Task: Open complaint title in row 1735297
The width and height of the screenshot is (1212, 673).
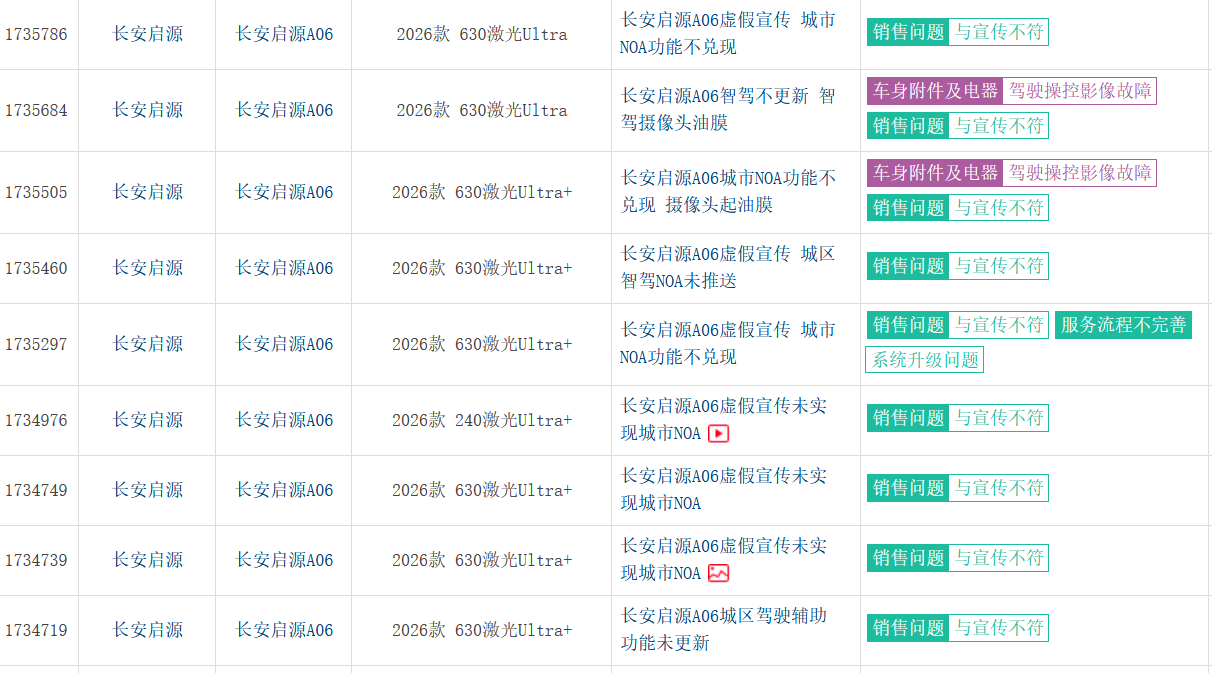Action: (x=728, y=344)
